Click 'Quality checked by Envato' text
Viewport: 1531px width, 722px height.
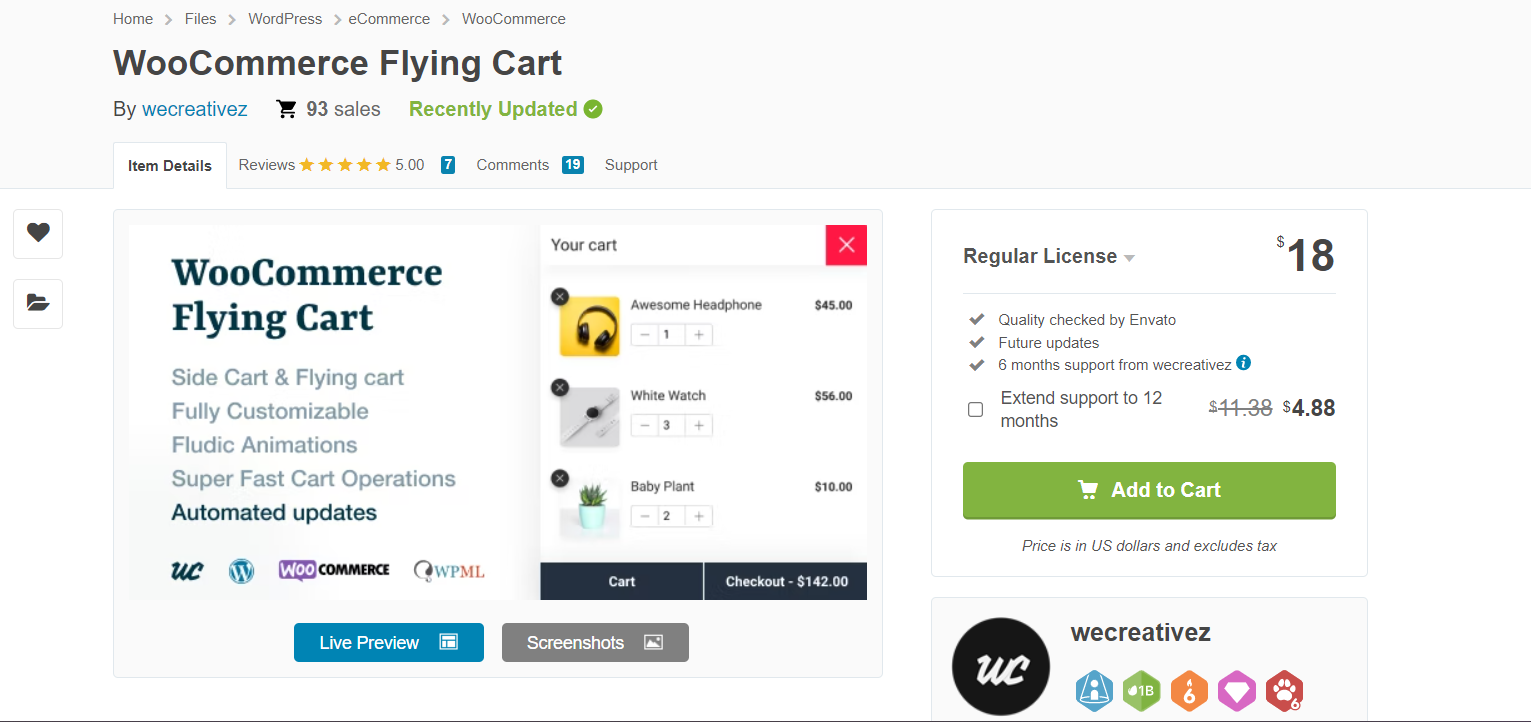coord(1087,320)
